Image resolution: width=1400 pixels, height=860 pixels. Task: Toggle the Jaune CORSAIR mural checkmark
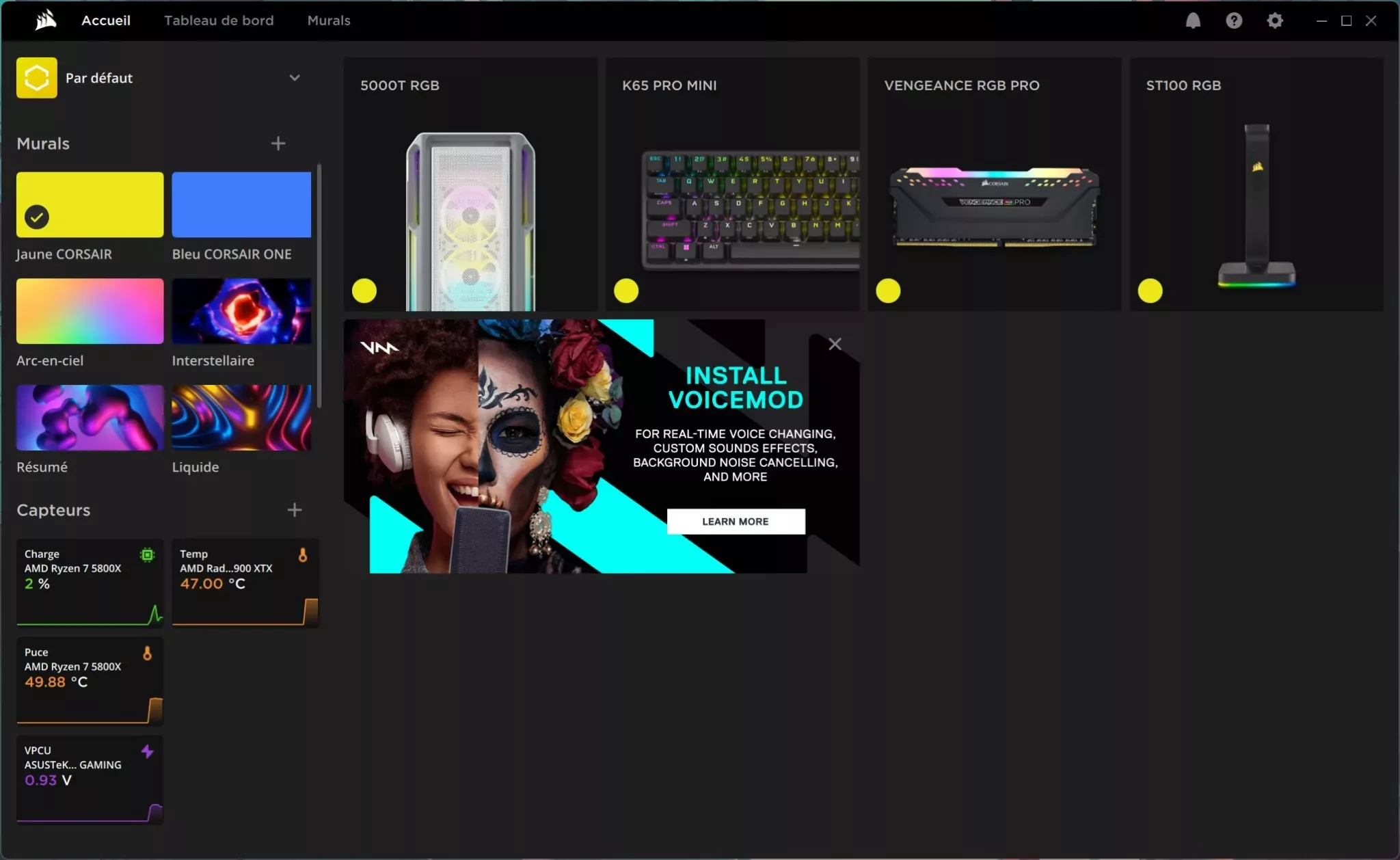coord(37,217)
